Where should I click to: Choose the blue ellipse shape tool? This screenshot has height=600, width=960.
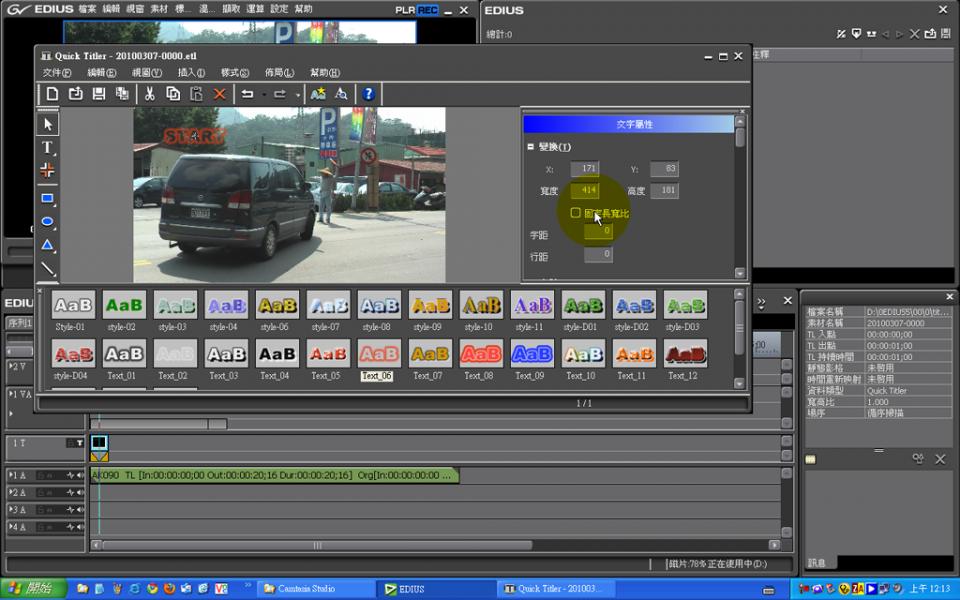click(47, 222)
